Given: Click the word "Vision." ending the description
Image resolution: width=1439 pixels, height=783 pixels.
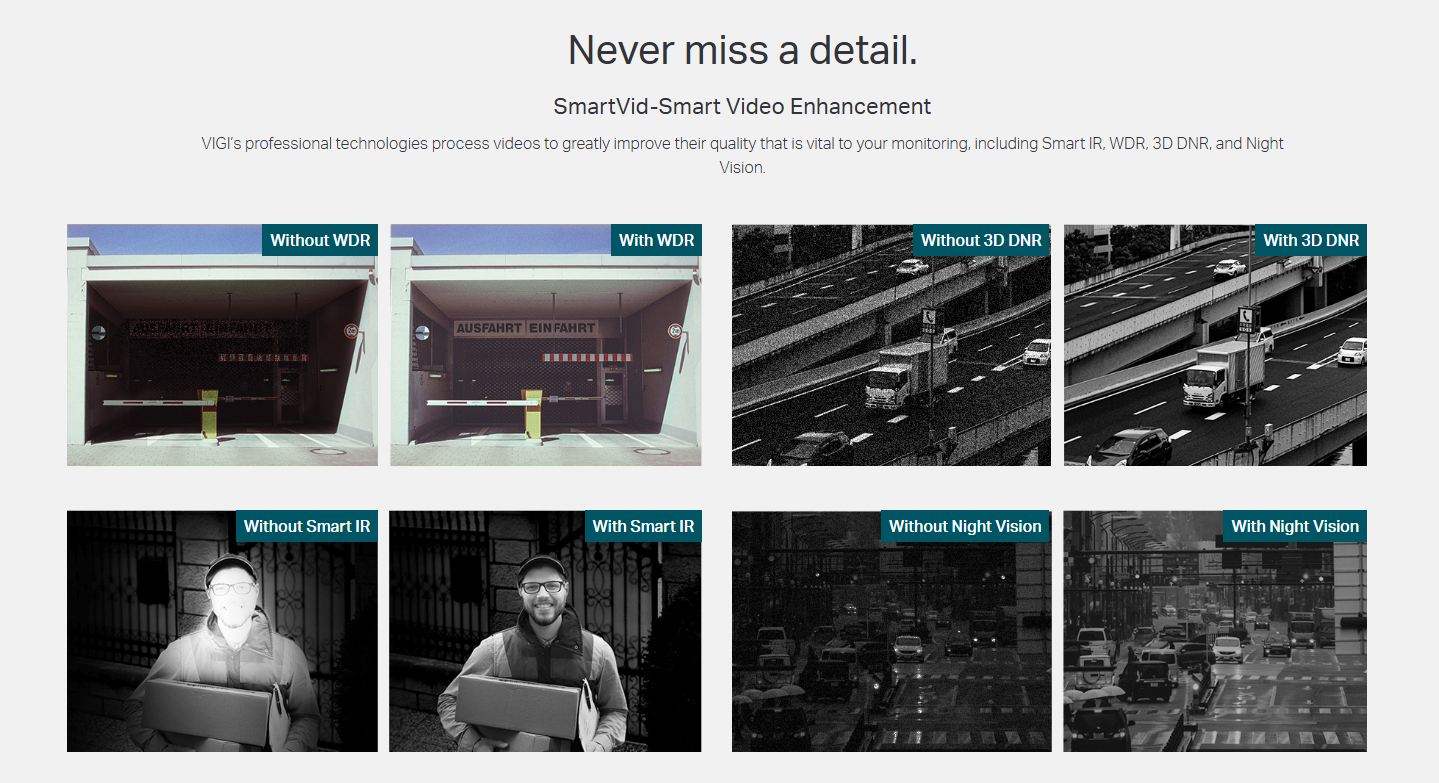Looking at the screenshot, I should [742, 168].
